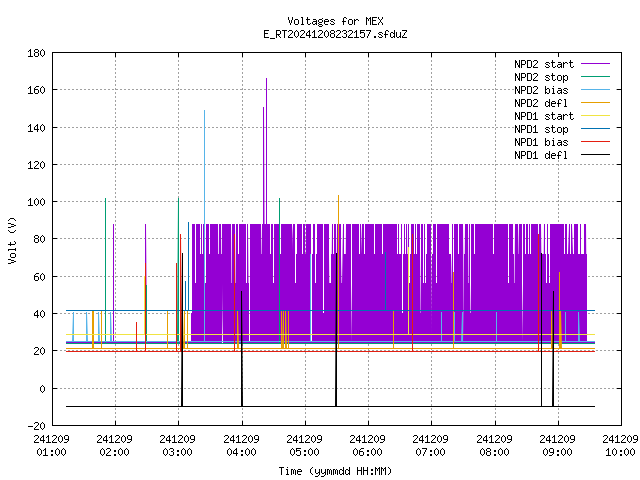The image size is (640, 480).
Task: Select the NPD2 bias legend label
Action: (x=541, y=90)
